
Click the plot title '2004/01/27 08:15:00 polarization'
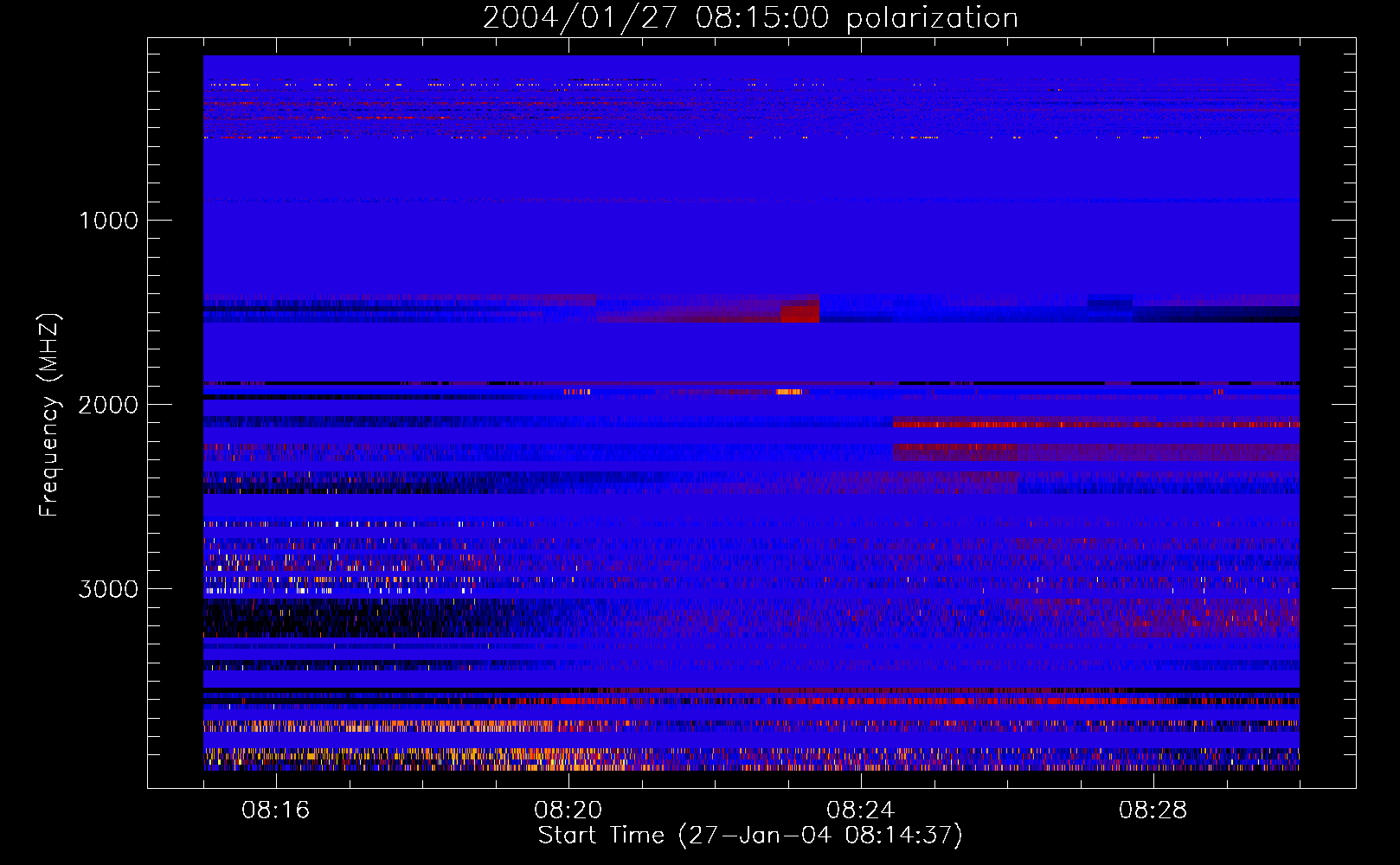pyautogui.click(x=750, y=18)
